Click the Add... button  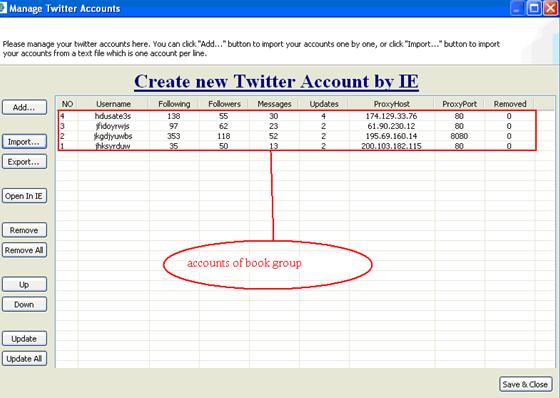pos(24,107)
